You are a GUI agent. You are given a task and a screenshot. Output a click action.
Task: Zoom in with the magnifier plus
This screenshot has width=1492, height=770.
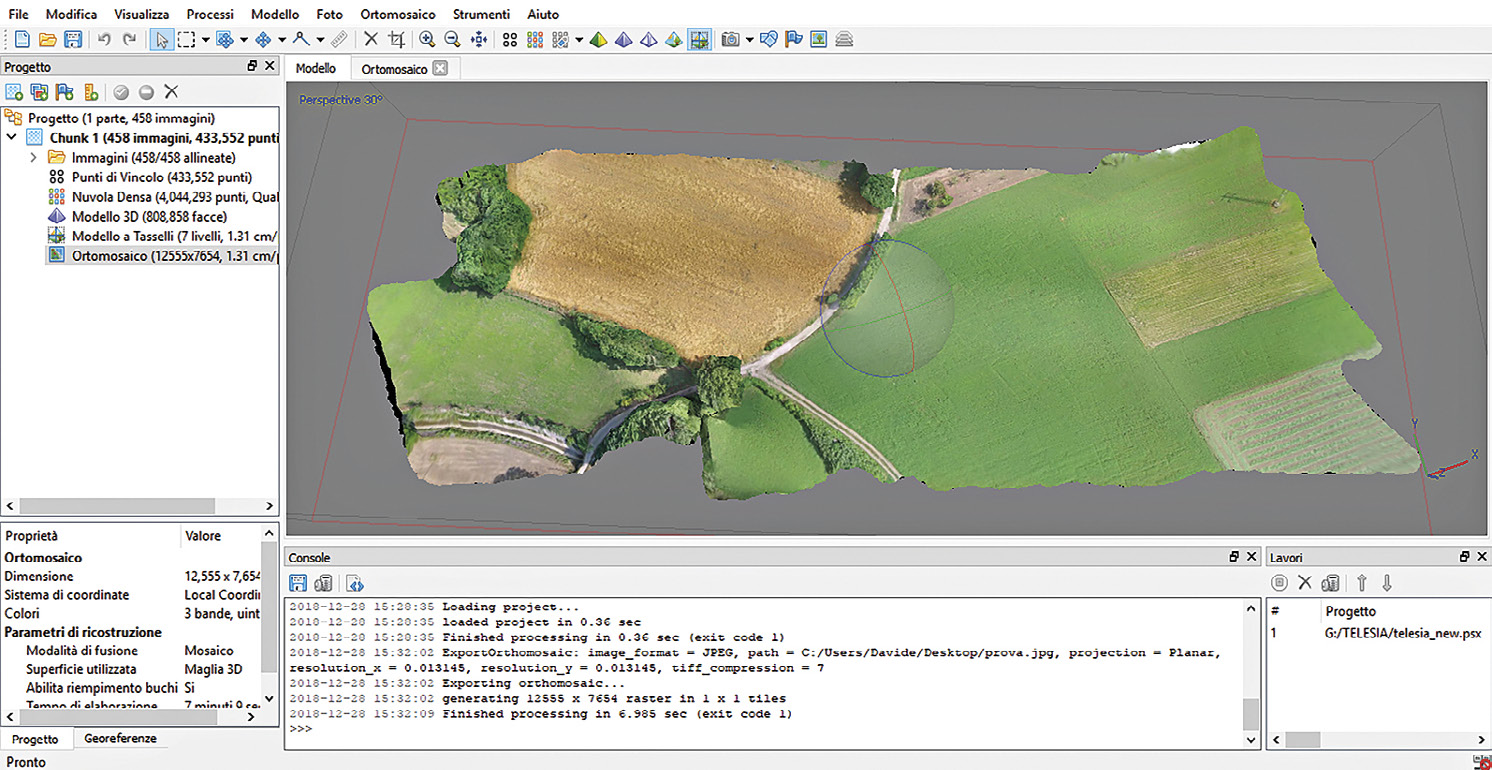(427, 40)
